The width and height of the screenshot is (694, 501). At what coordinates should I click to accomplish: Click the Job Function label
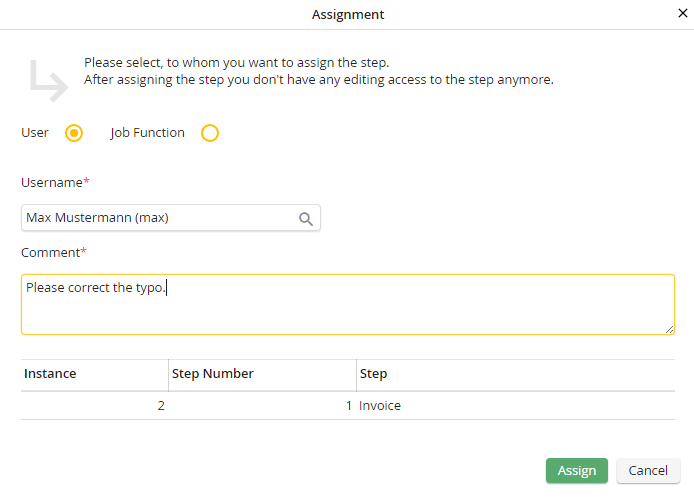[x=147, y=133]
